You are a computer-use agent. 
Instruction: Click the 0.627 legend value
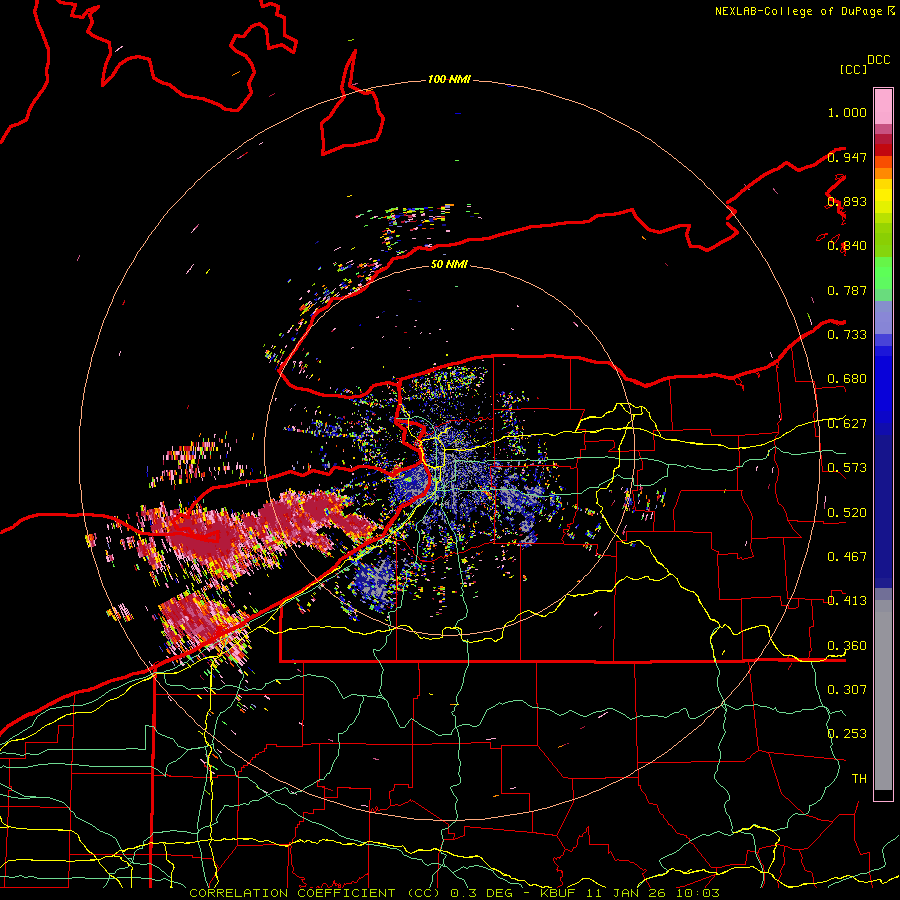[847, 423]
